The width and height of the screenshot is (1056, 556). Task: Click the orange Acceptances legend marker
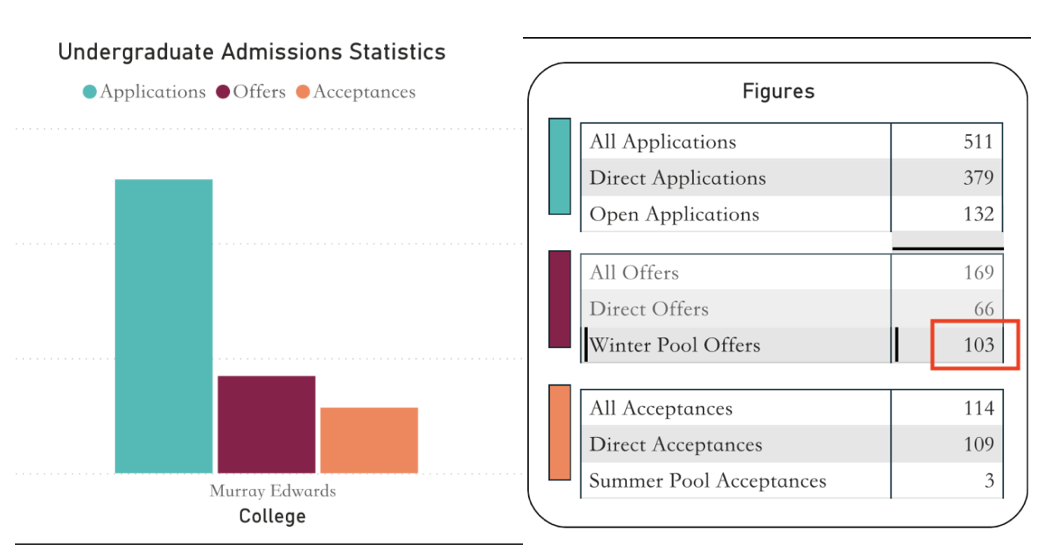click(304, 92)
